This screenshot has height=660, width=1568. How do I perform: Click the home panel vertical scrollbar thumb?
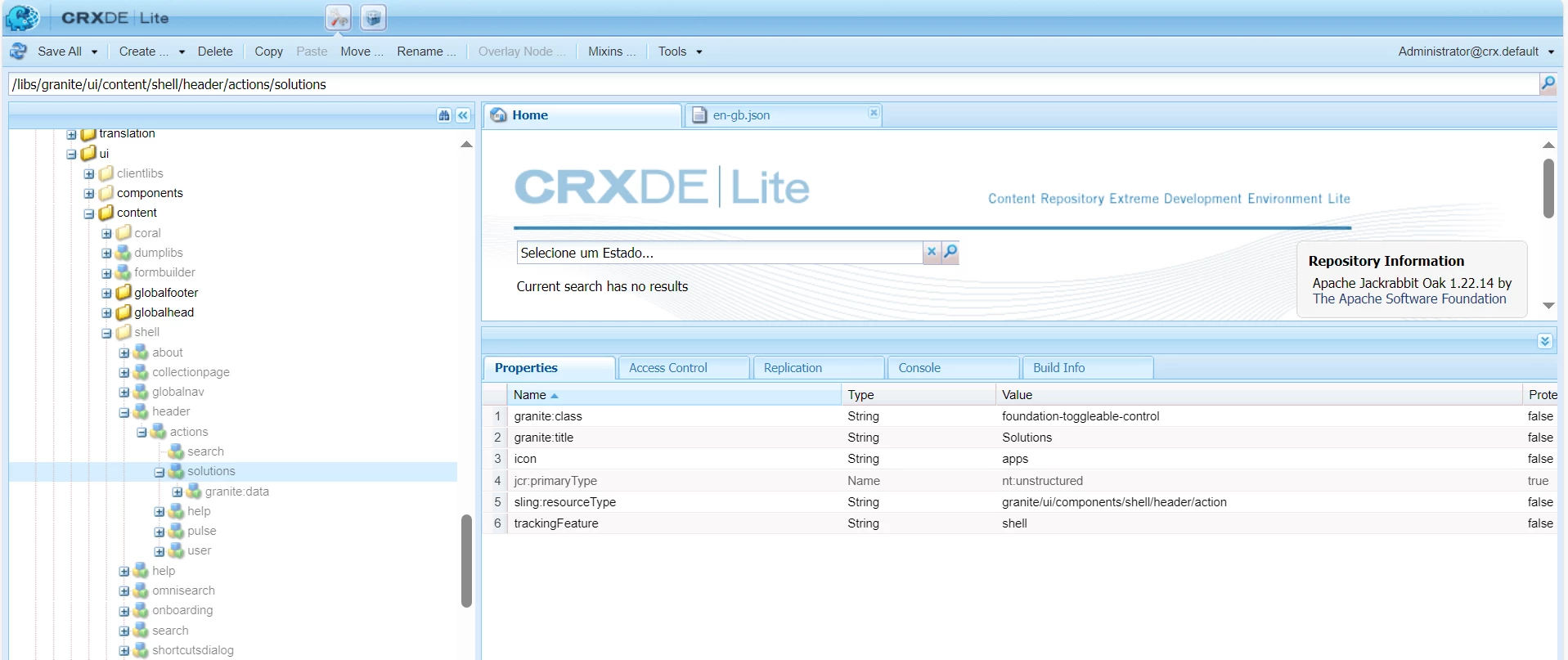(x=1548, y=188)
